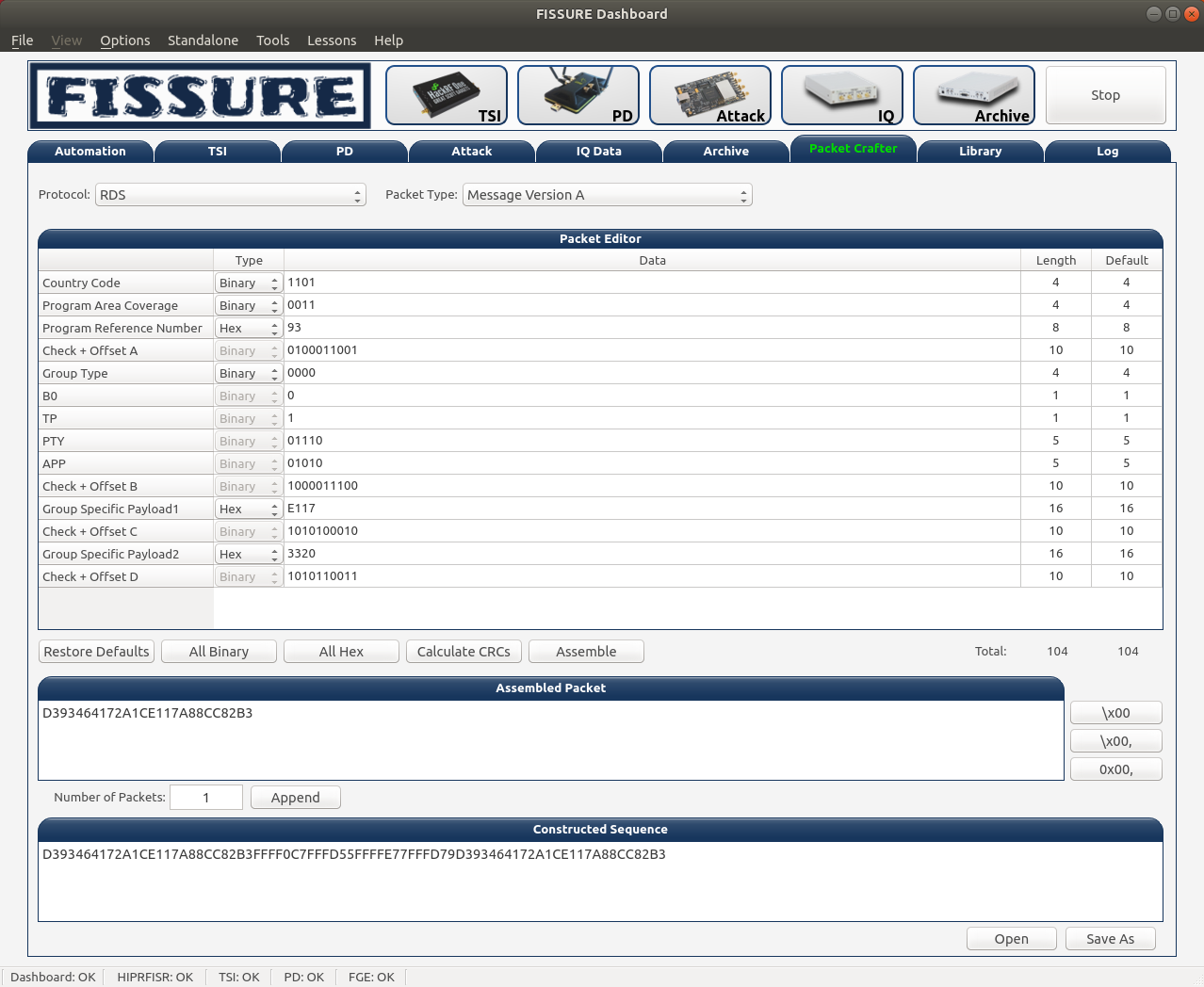Click the Program Reference Number data cell
1204x987 pixels.
click(652, 328)
